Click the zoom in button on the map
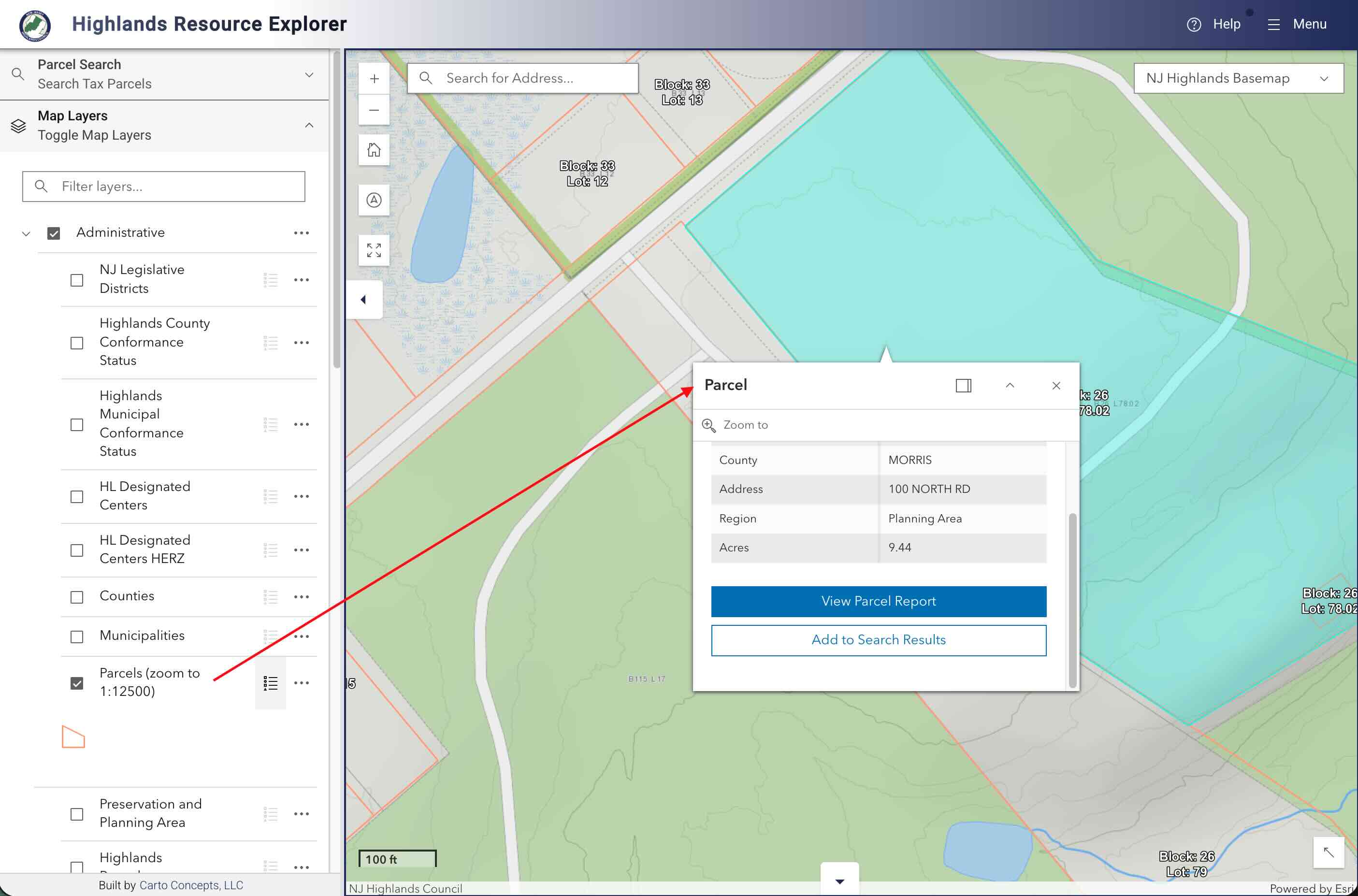Screen dimensions: 1358x896 point(374,78)
